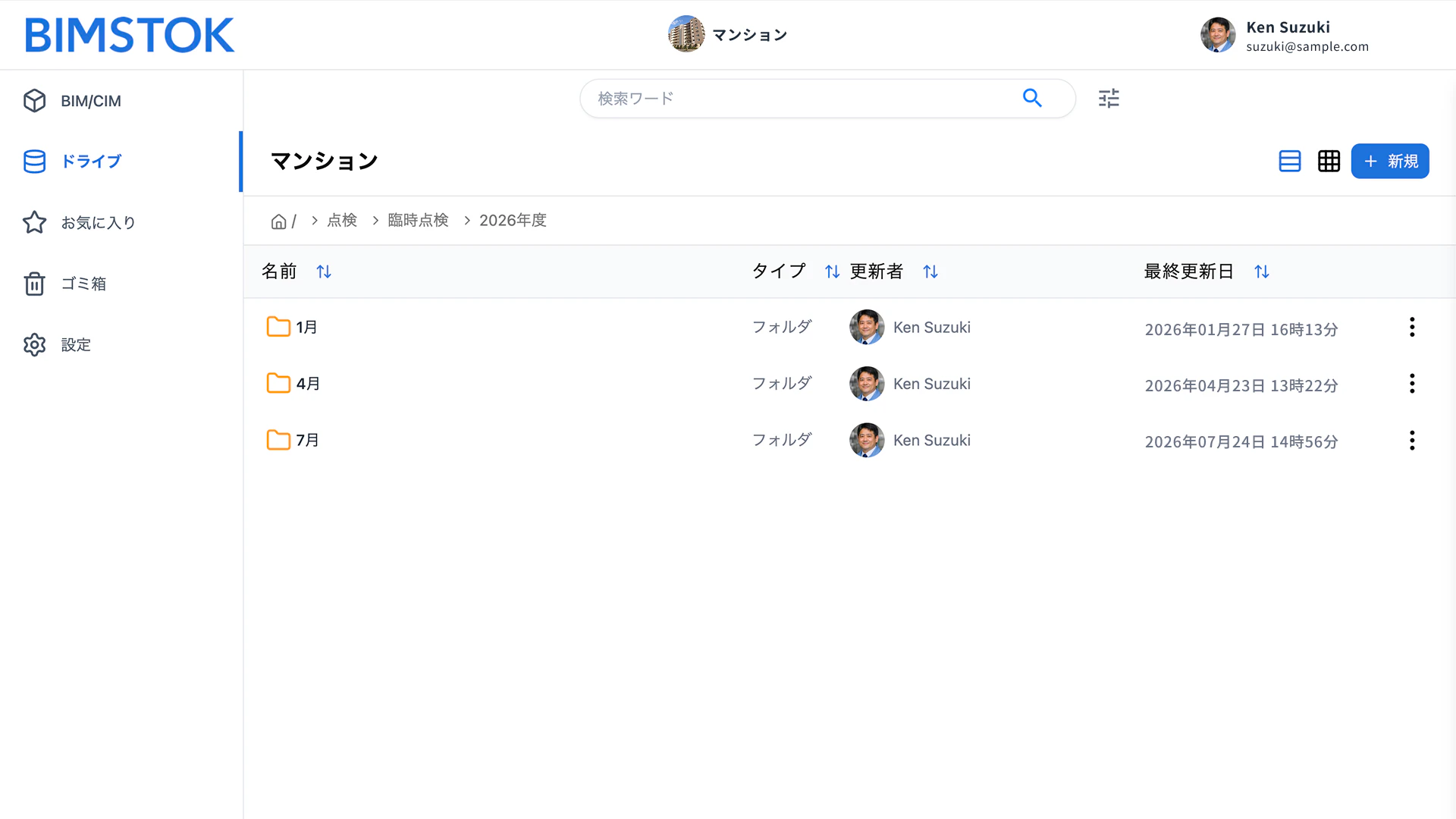
Task: Click the マンション project thumbnail in header
Action: (686, 34)
